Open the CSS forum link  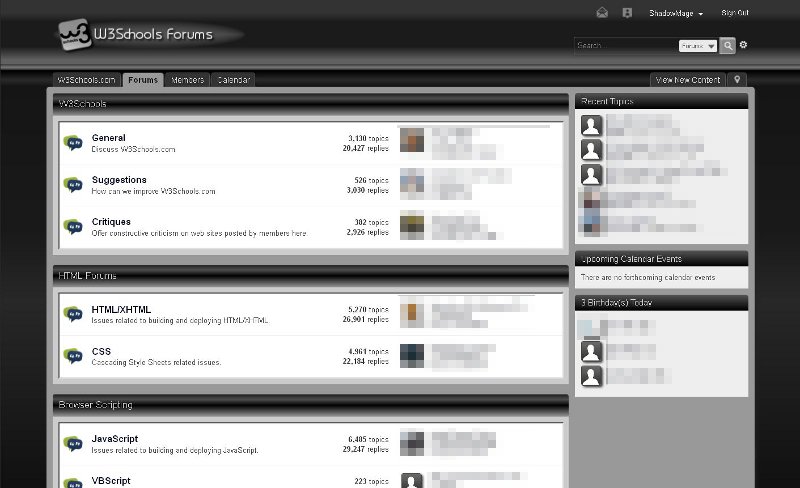[x=101, y=351]
